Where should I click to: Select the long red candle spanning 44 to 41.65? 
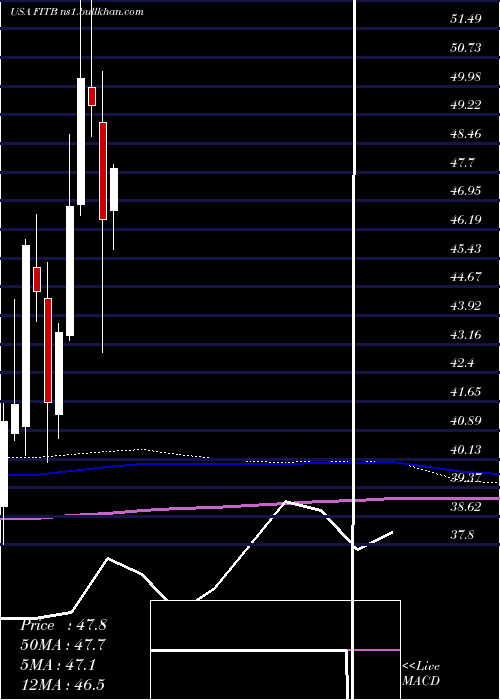click(x=48, y=350)
